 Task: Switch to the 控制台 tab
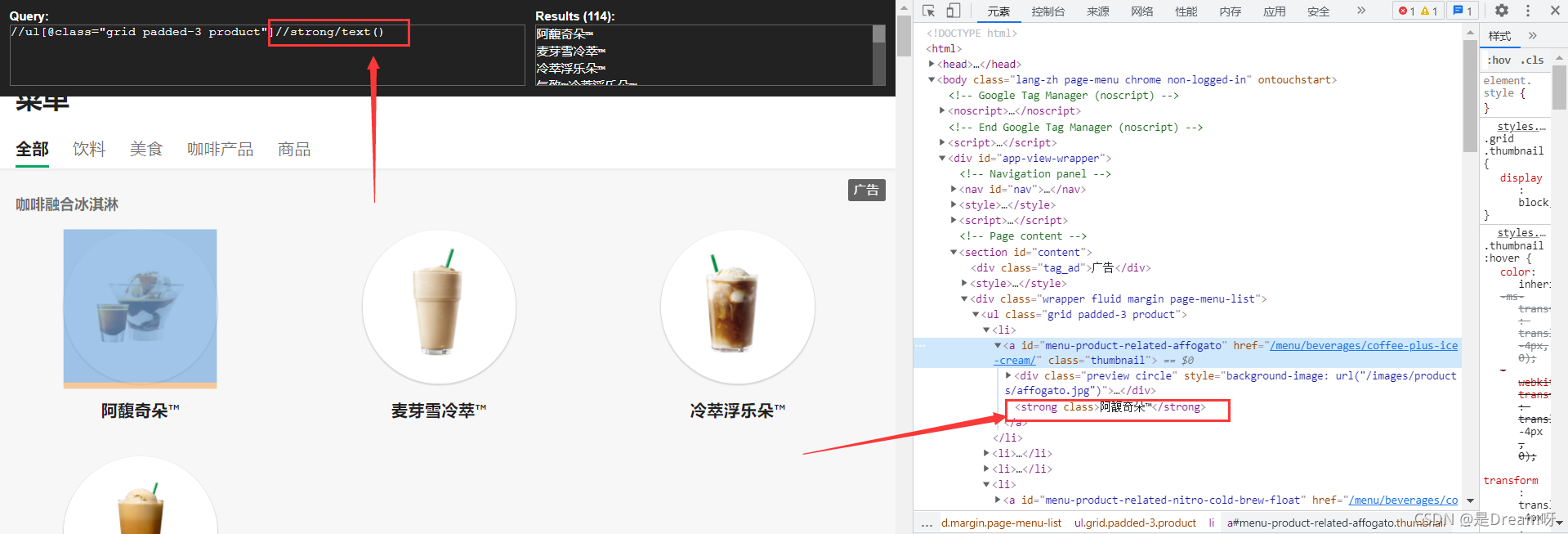pos(1048,11)
